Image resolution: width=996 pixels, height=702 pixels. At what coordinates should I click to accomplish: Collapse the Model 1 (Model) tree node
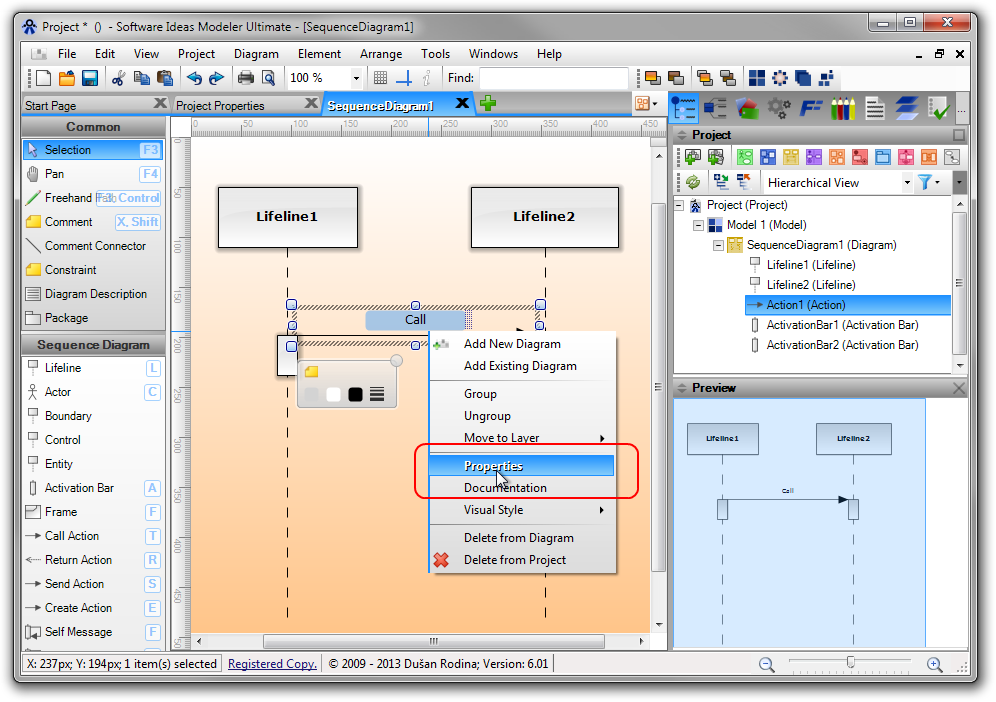pos(699,225)
